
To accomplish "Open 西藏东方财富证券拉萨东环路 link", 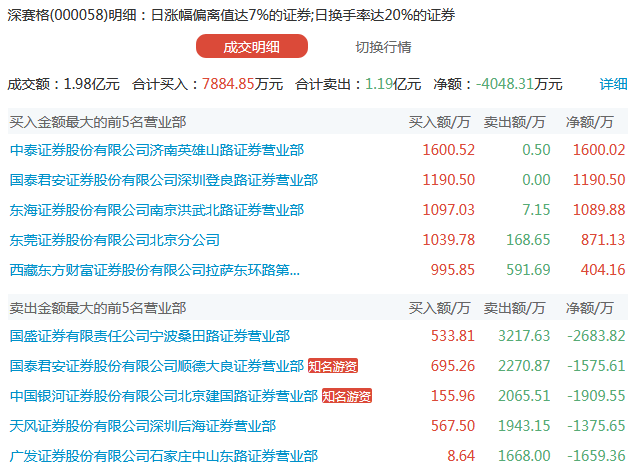I will pyautogui.click(x=155, y=270).
